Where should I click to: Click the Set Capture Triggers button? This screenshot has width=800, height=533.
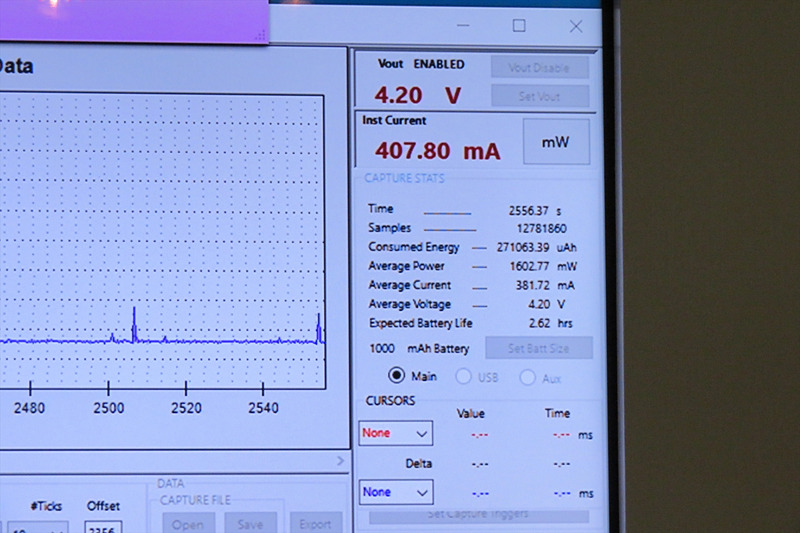(478, 515)
